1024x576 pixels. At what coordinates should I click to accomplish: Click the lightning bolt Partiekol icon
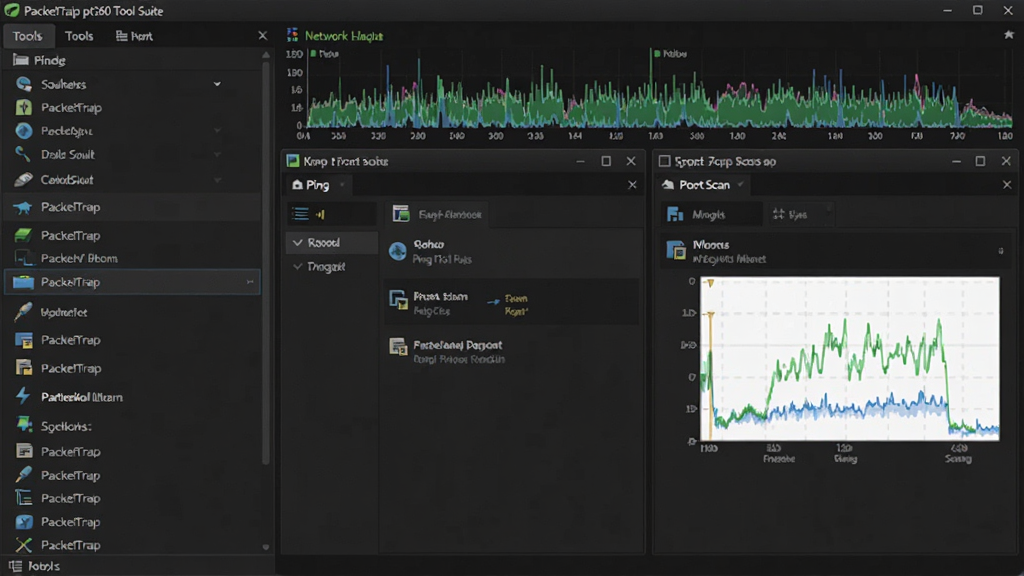click(x=24, y=396)
